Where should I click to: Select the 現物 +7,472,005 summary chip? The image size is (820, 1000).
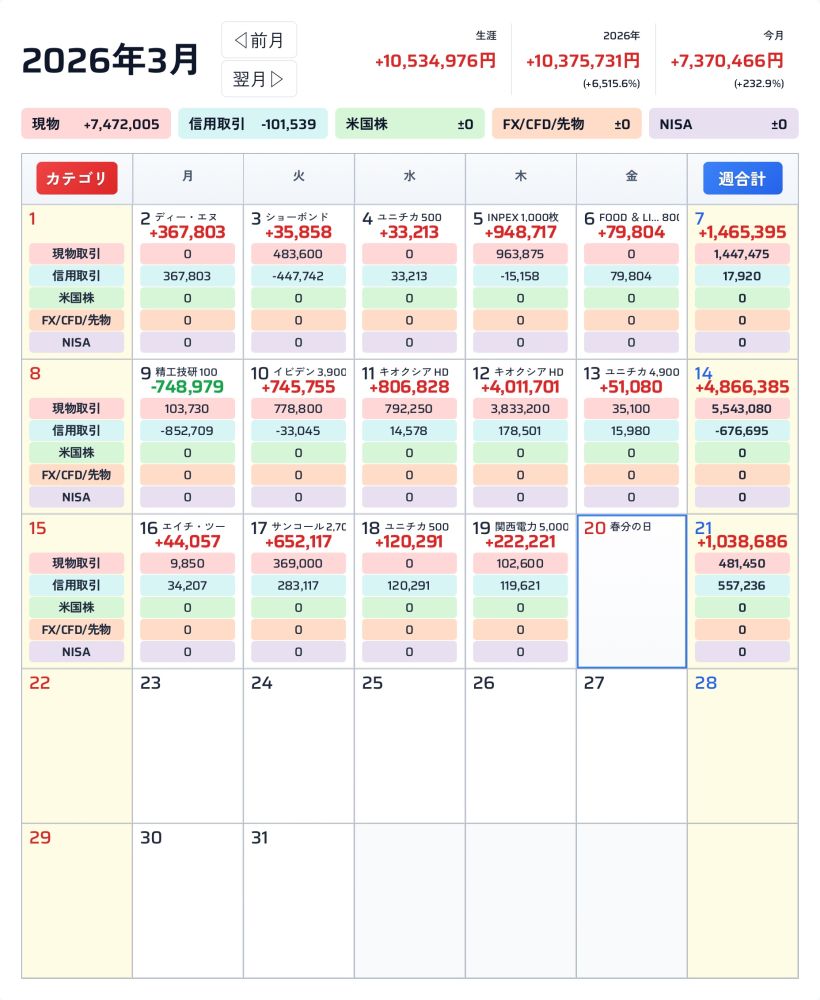coord(96,124)
